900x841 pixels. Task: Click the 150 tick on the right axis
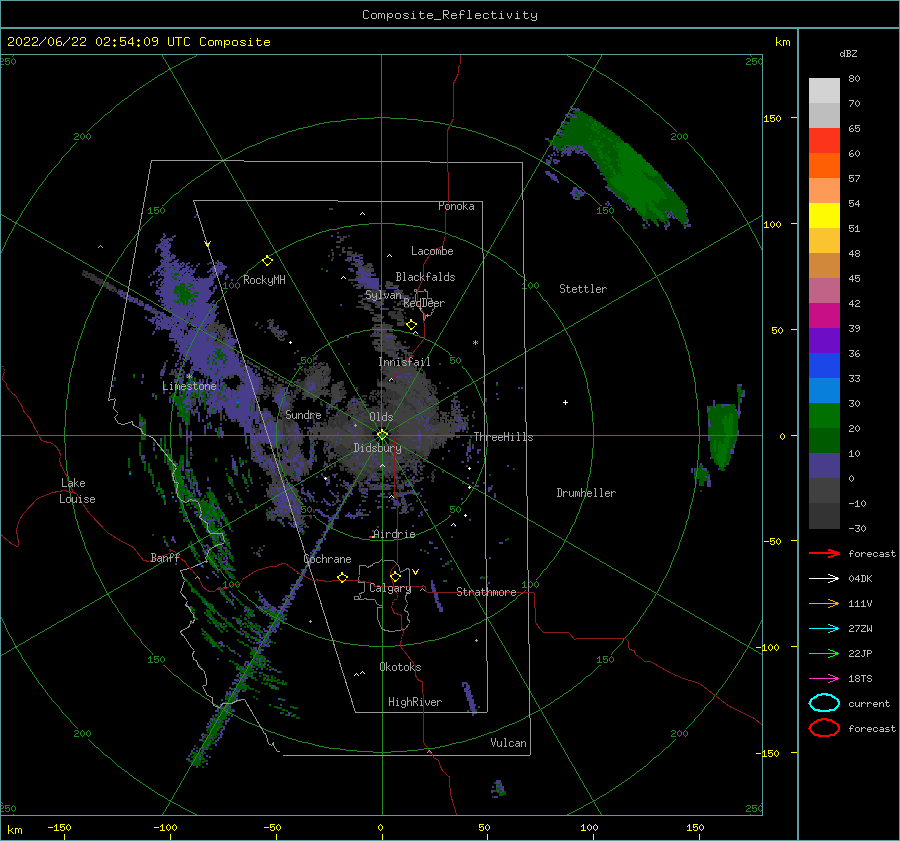[772, 118]
